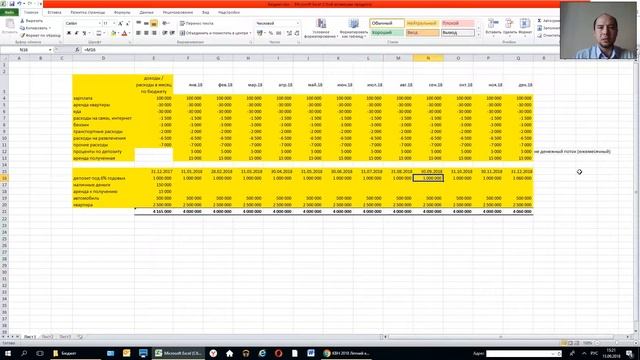Click the decrease decimal icon
The height and width of the screenshot is (360, 640).
[x=297, y=33]
